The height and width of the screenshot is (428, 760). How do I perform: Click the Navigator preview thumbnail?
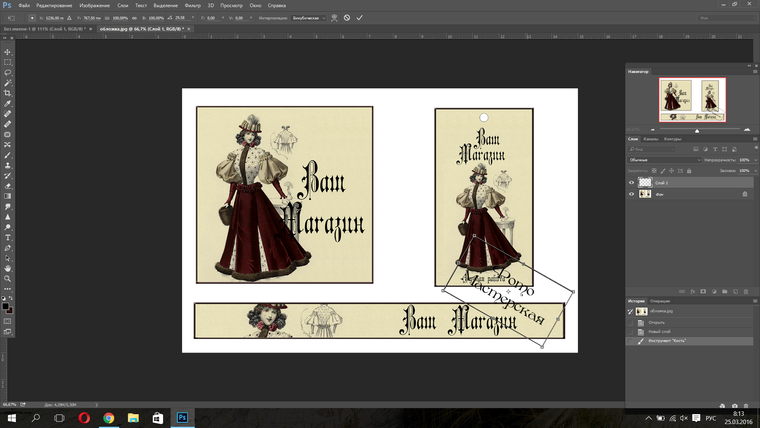point(692,100)
